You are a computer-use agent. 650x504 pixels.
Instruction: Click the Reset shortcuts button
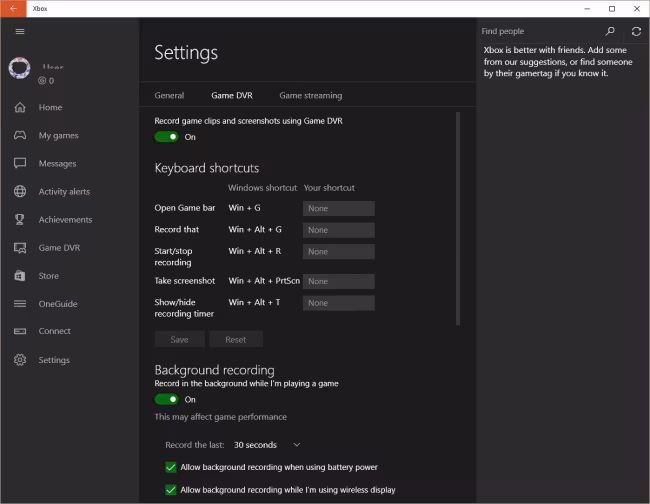tap(236, 339)
